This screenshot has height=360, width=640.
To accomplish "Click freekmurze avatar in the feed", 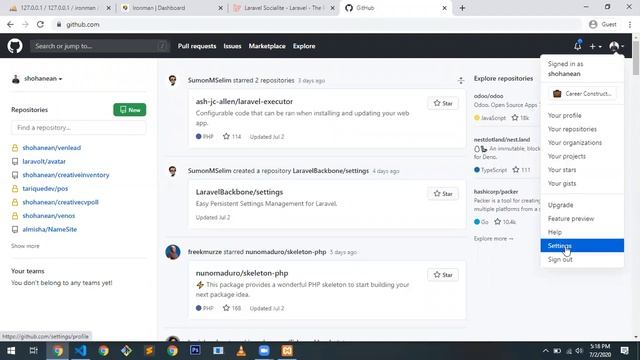I will point(173,252).
